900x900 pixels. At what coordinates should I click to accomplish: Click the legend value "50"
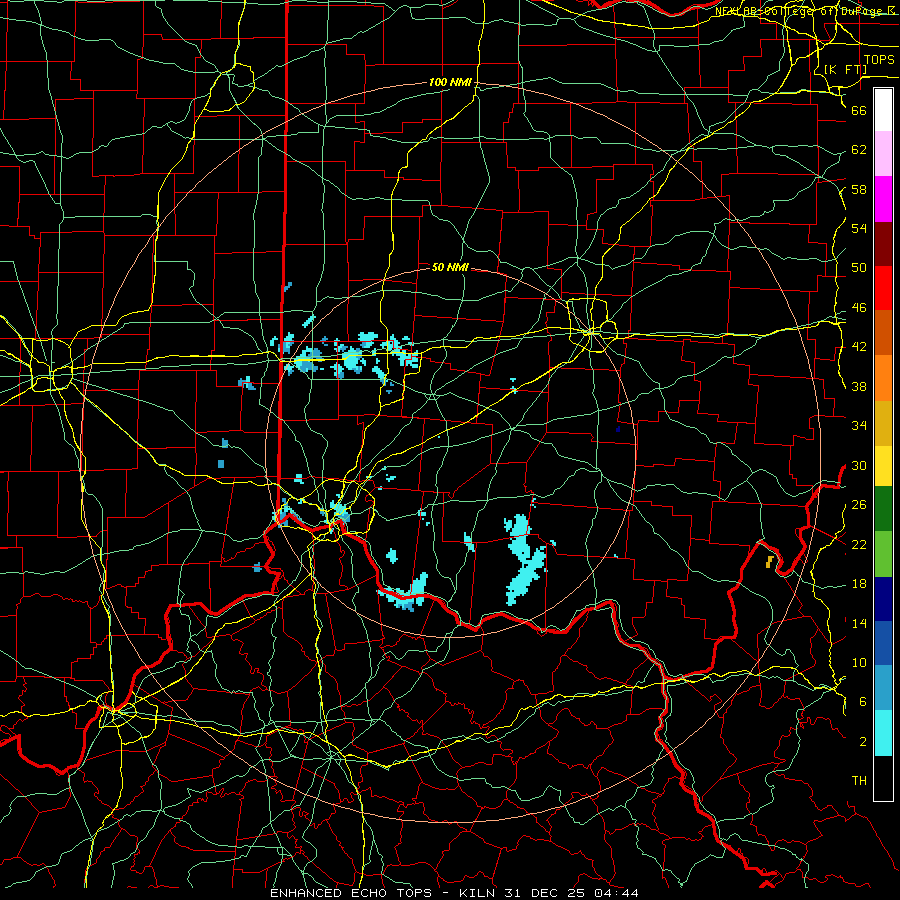click(x=859, y=268)
